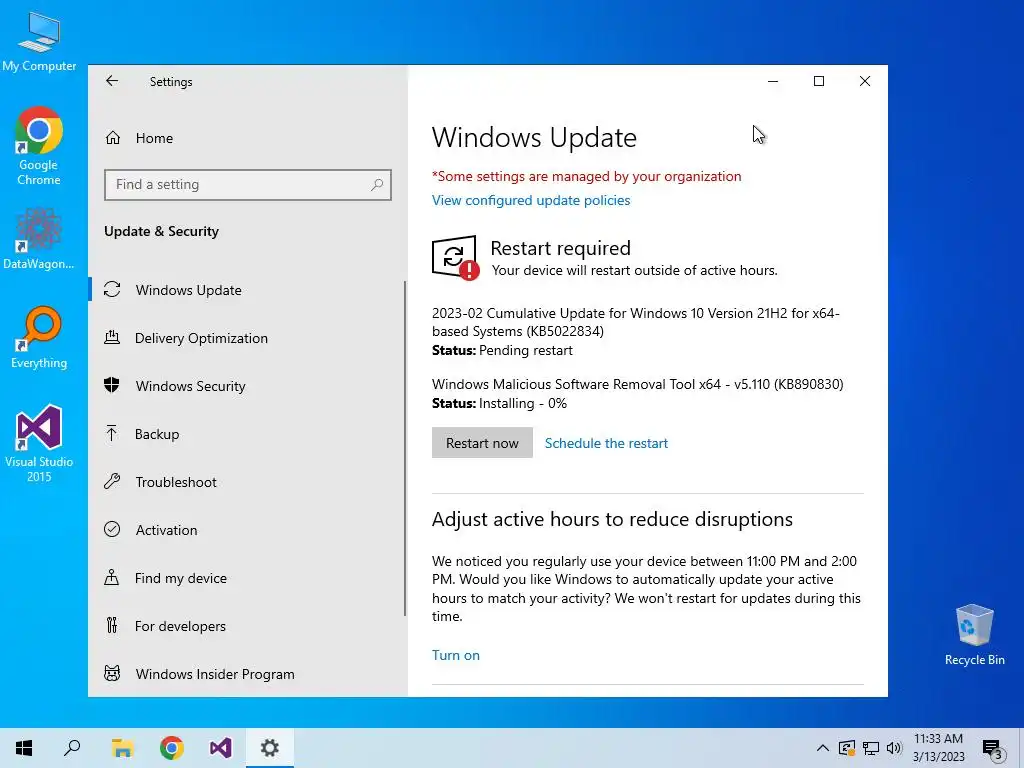
Task: Click the Status: Installing - 0% text
Action: (500, 404)
